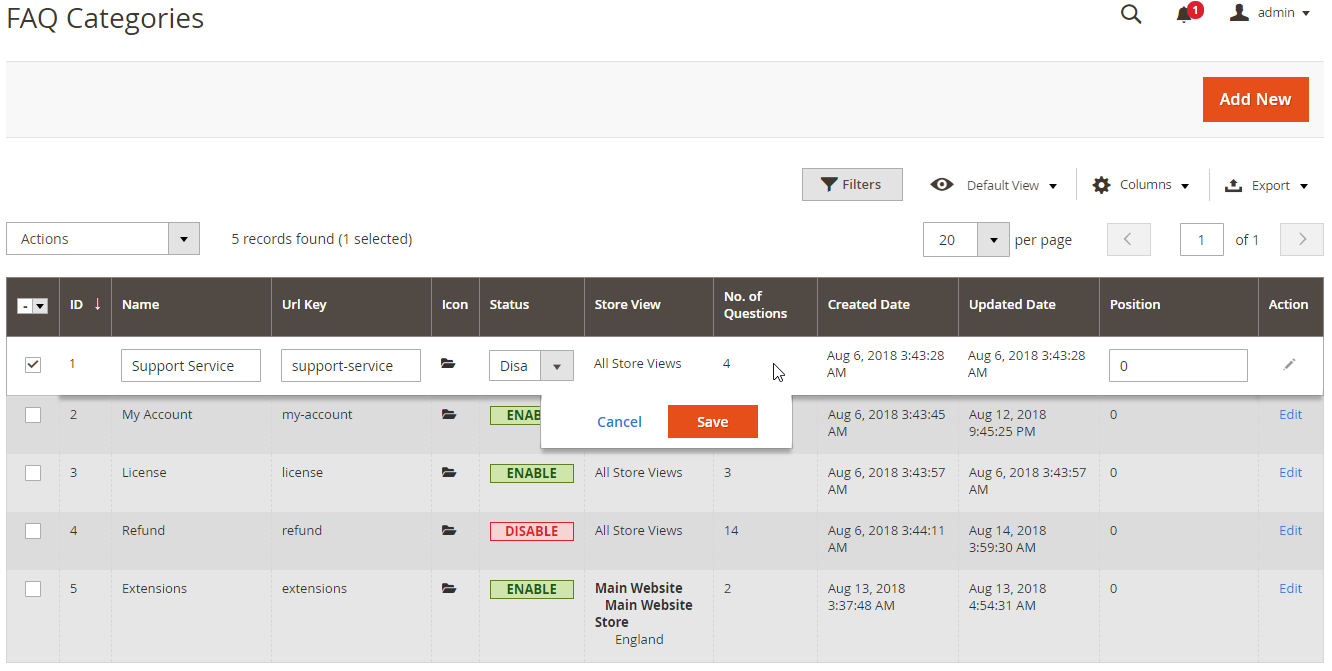This screenshot has width=1332, height=671.
Task: Cancel the inline row edit
Action: point(619,422)
